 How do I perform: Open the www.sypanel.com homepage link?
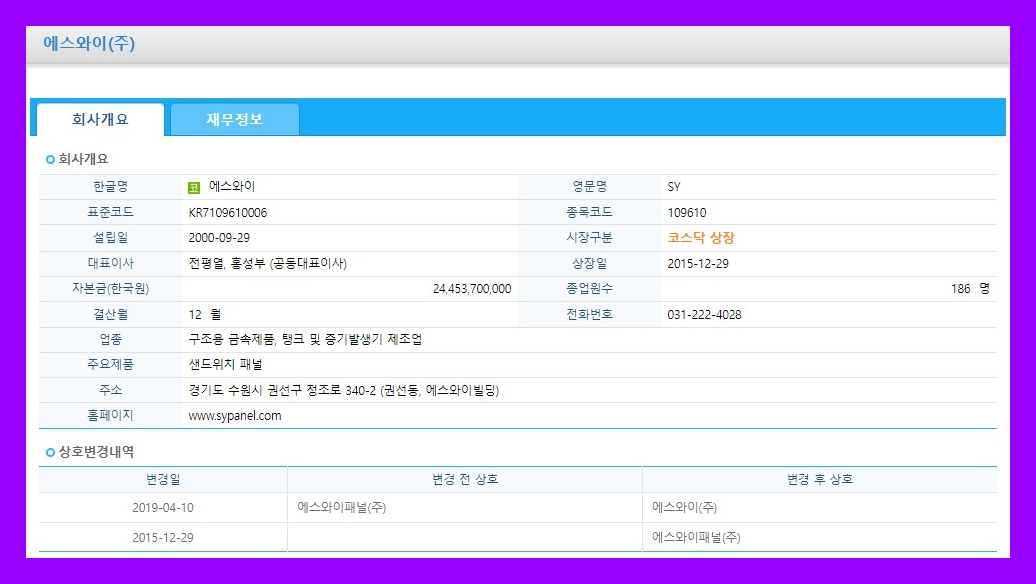235,416
